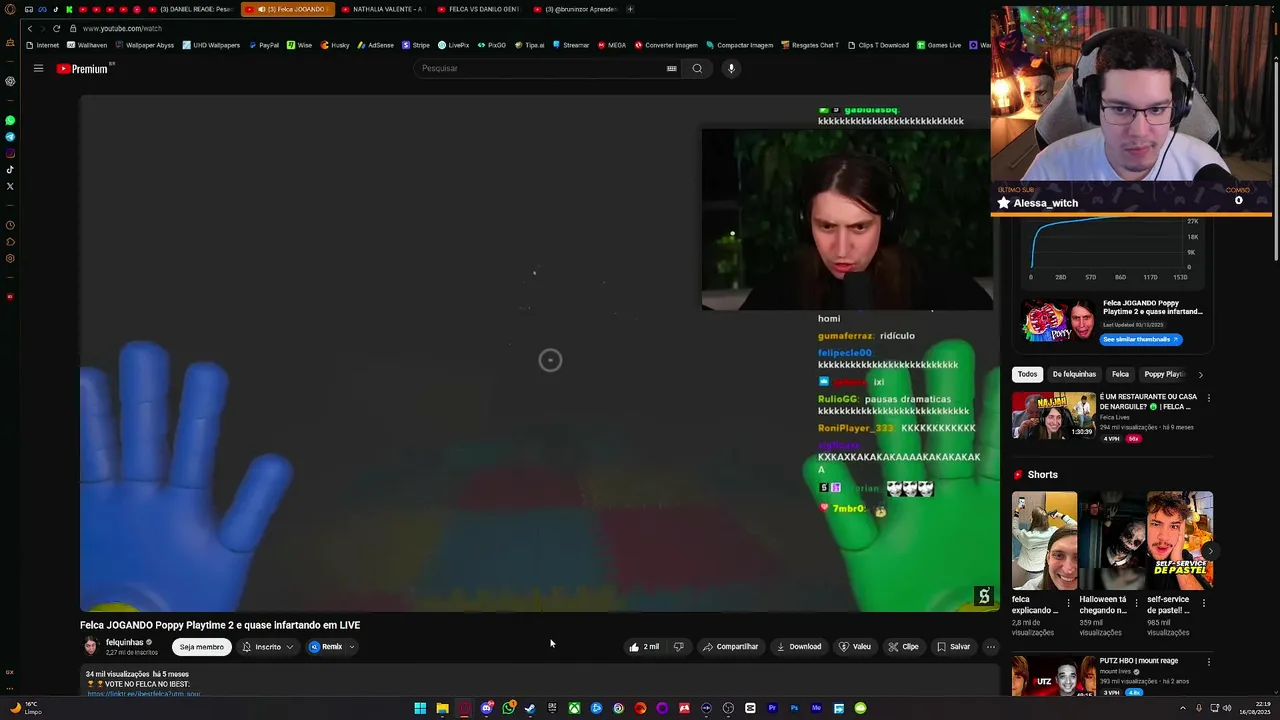
Task: Switch to @bruninzor Aprendendo tab
Action: (574, 9)
